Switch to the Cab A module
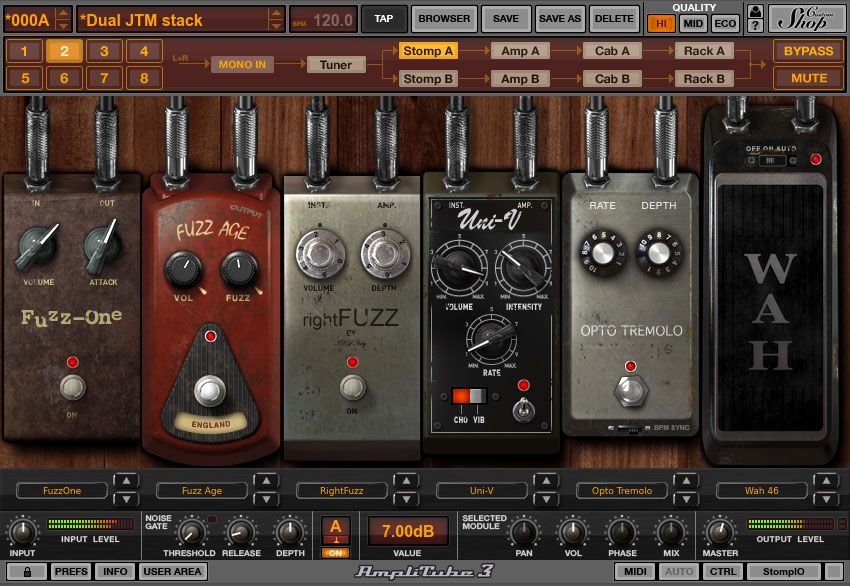The width and height of the screenshot is (850, 586). 612,51
